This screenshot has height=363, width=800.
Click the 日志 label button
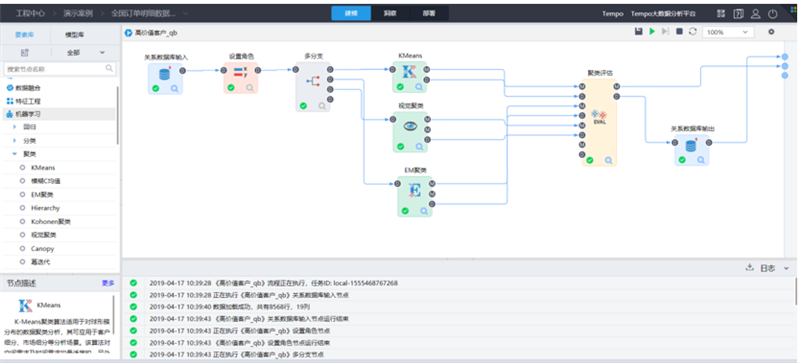tap(767, 268)
